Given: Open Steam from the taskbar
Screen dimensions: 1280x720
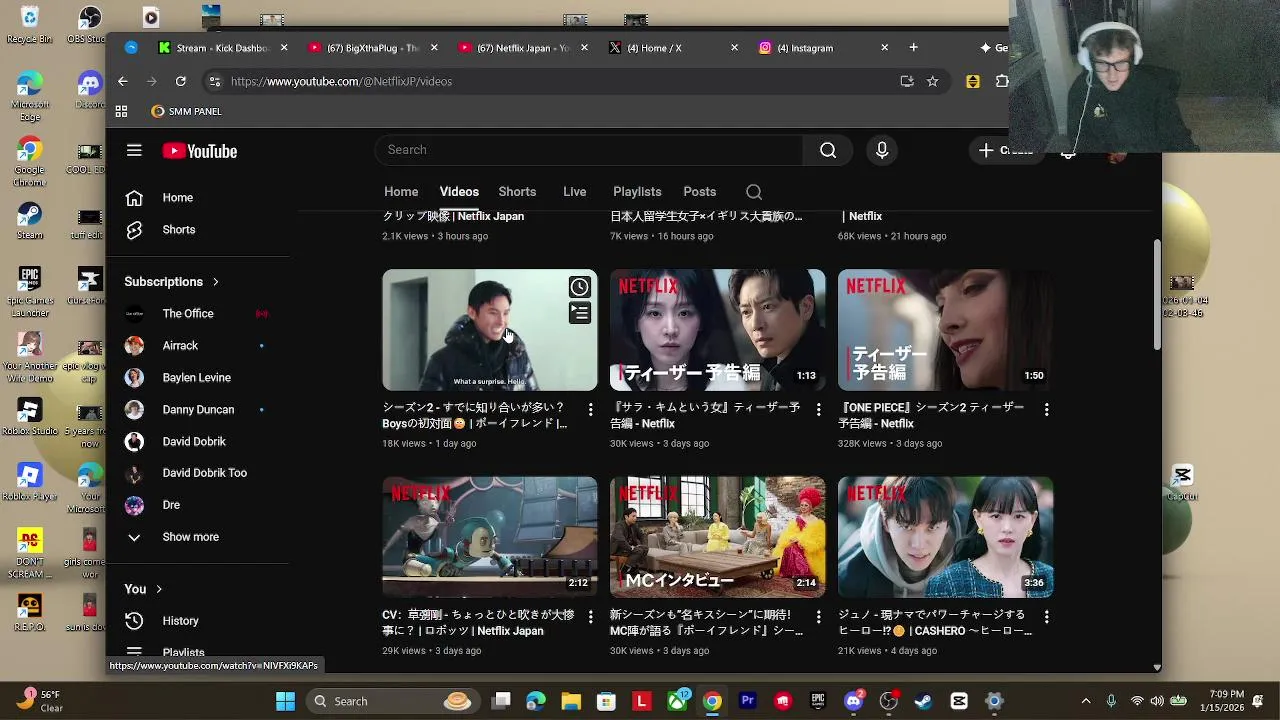Looking at the screenshot, I should click(923, 701).
